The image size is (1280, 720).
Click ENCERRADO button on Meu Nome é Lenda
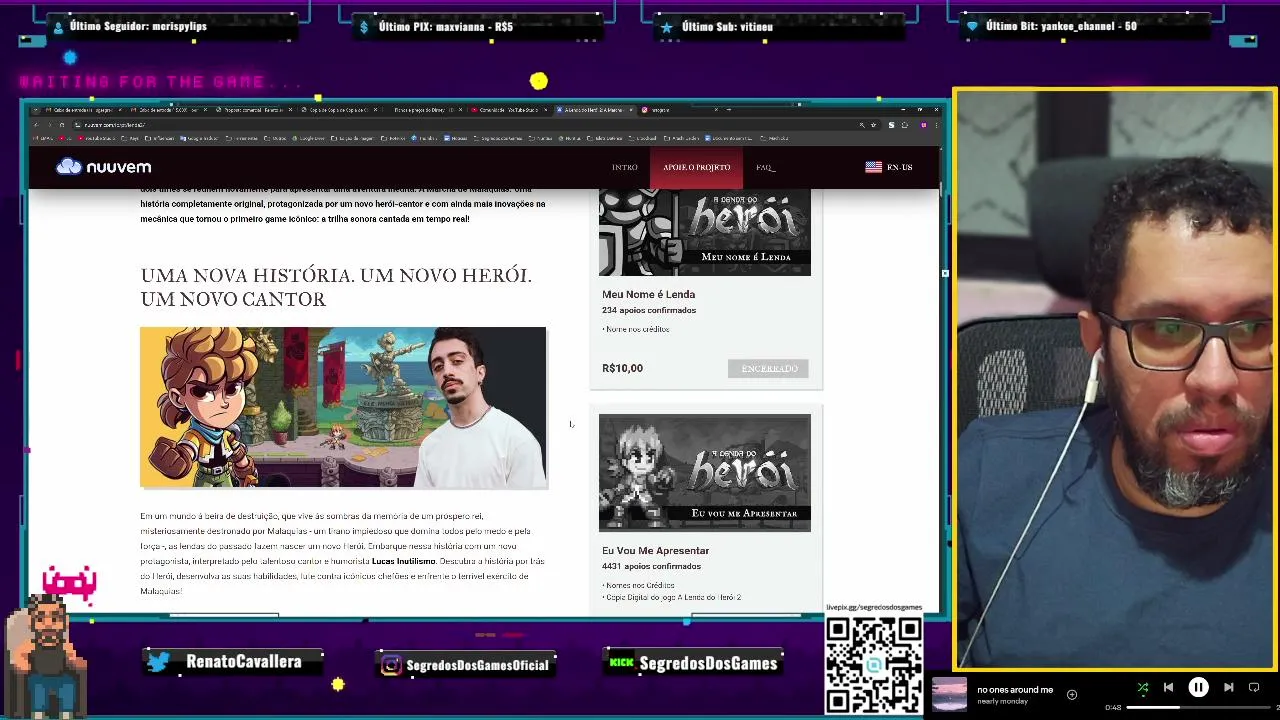[769, 368]
